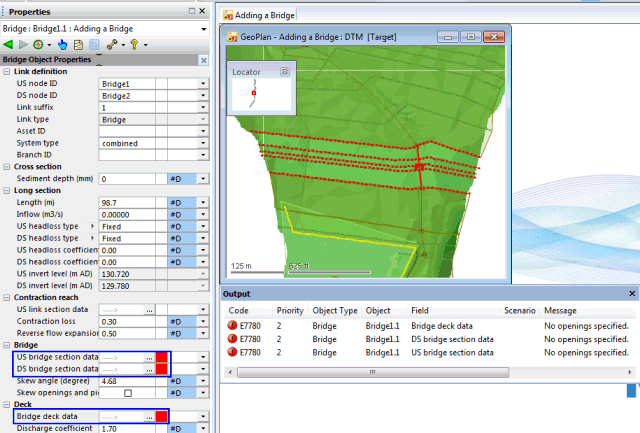The width and height of the screenshot is (640, 433).
Task: Open US link section data ellipsis button
Action: pyautogui.click(x=149, y=310)
